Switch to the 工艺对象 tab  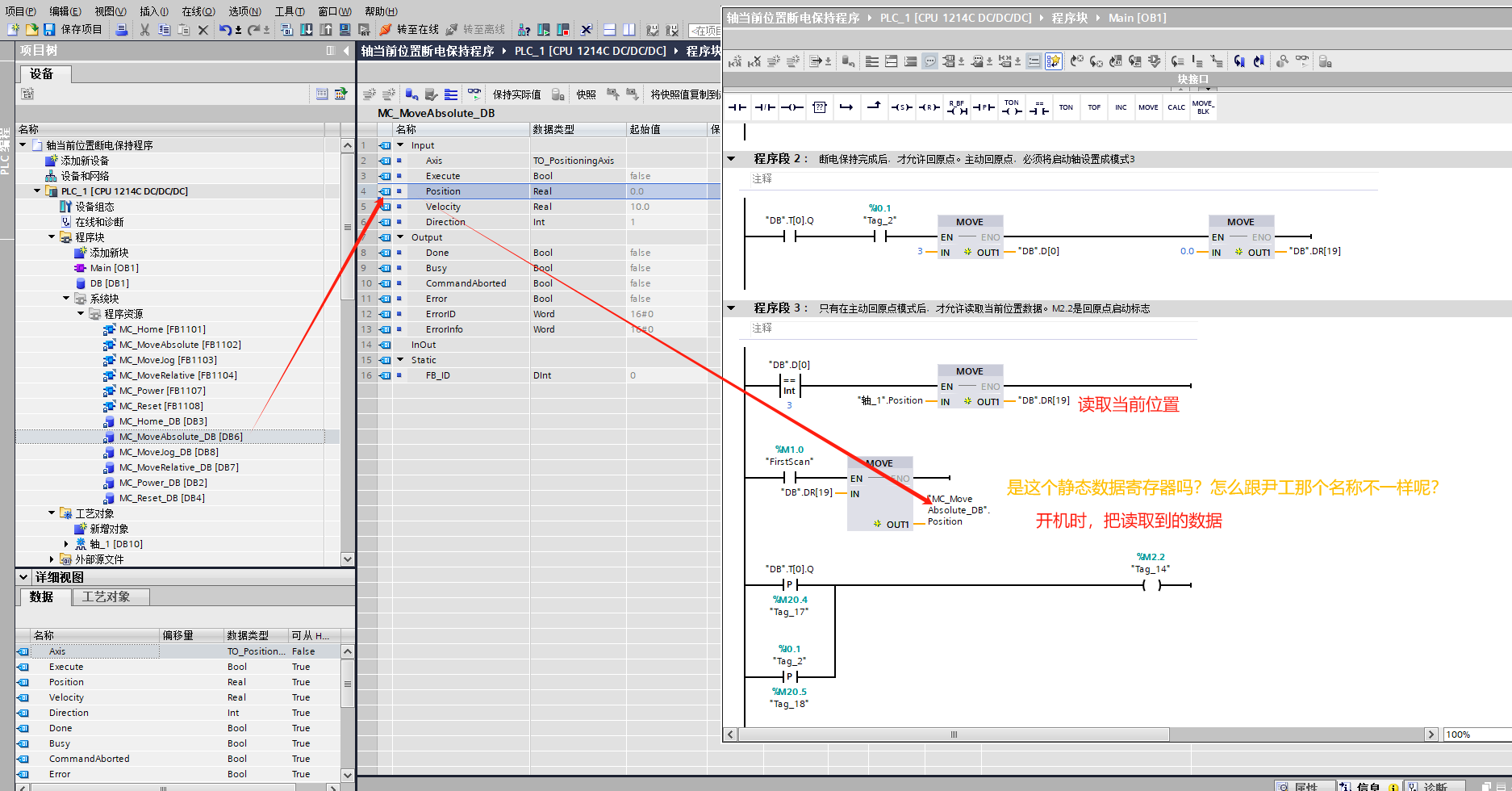pos(106,597)
